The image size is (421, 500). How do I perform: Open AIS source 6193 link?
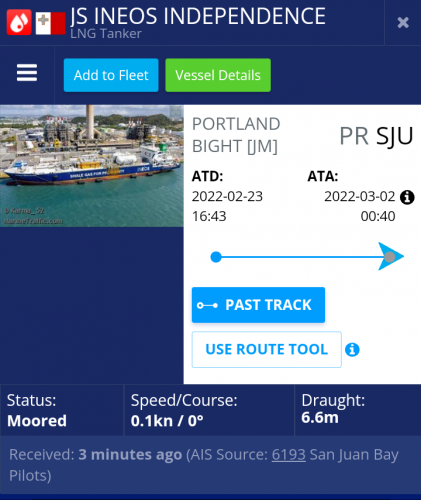[x=289, y=454]
